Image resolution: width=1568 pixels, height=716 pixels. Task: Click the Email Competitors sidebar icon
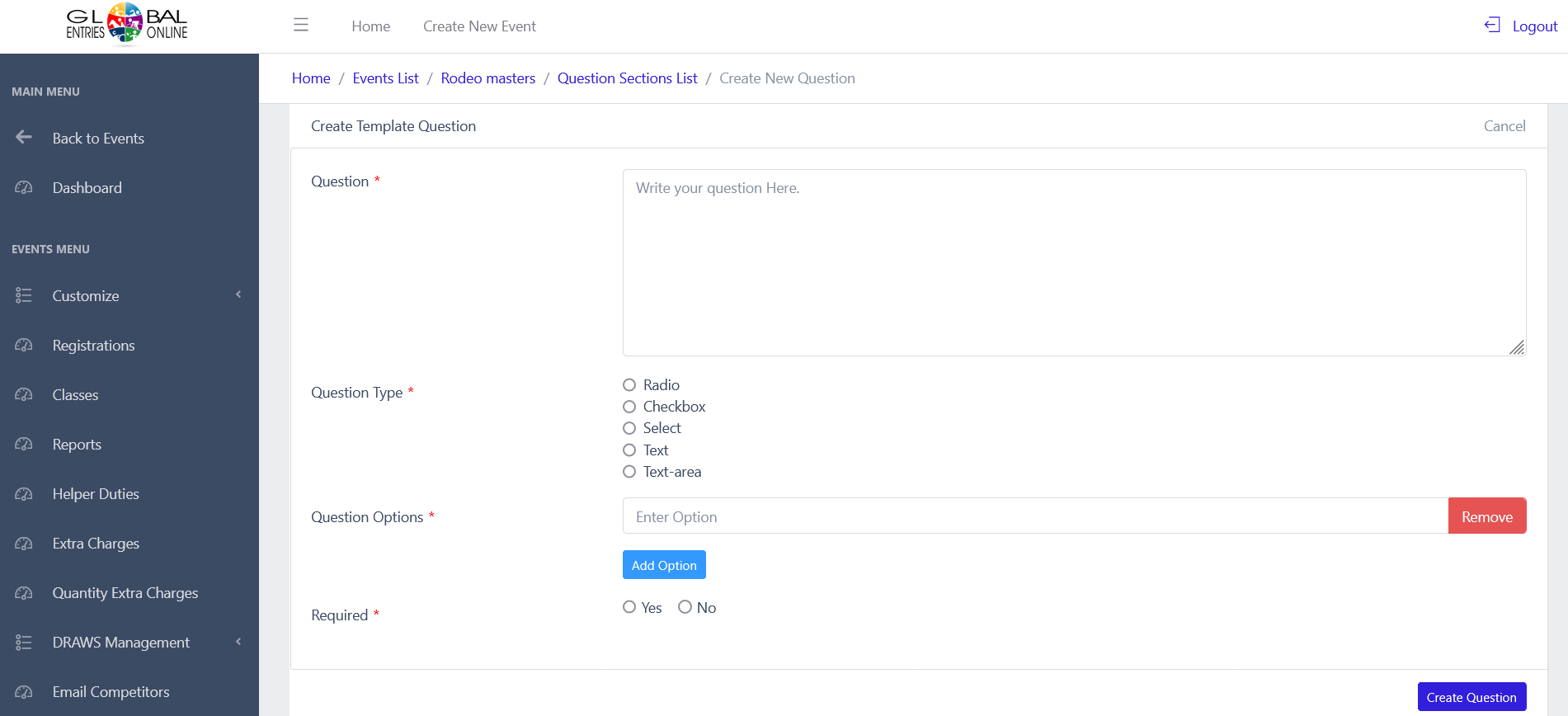pos(24,692)
